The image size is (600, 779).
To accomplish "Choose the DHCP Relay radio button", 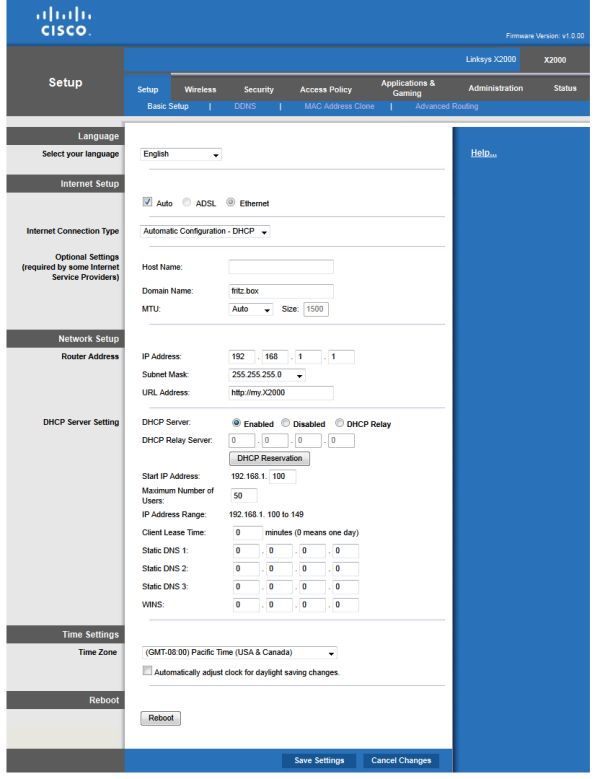I will pos(340,423).
